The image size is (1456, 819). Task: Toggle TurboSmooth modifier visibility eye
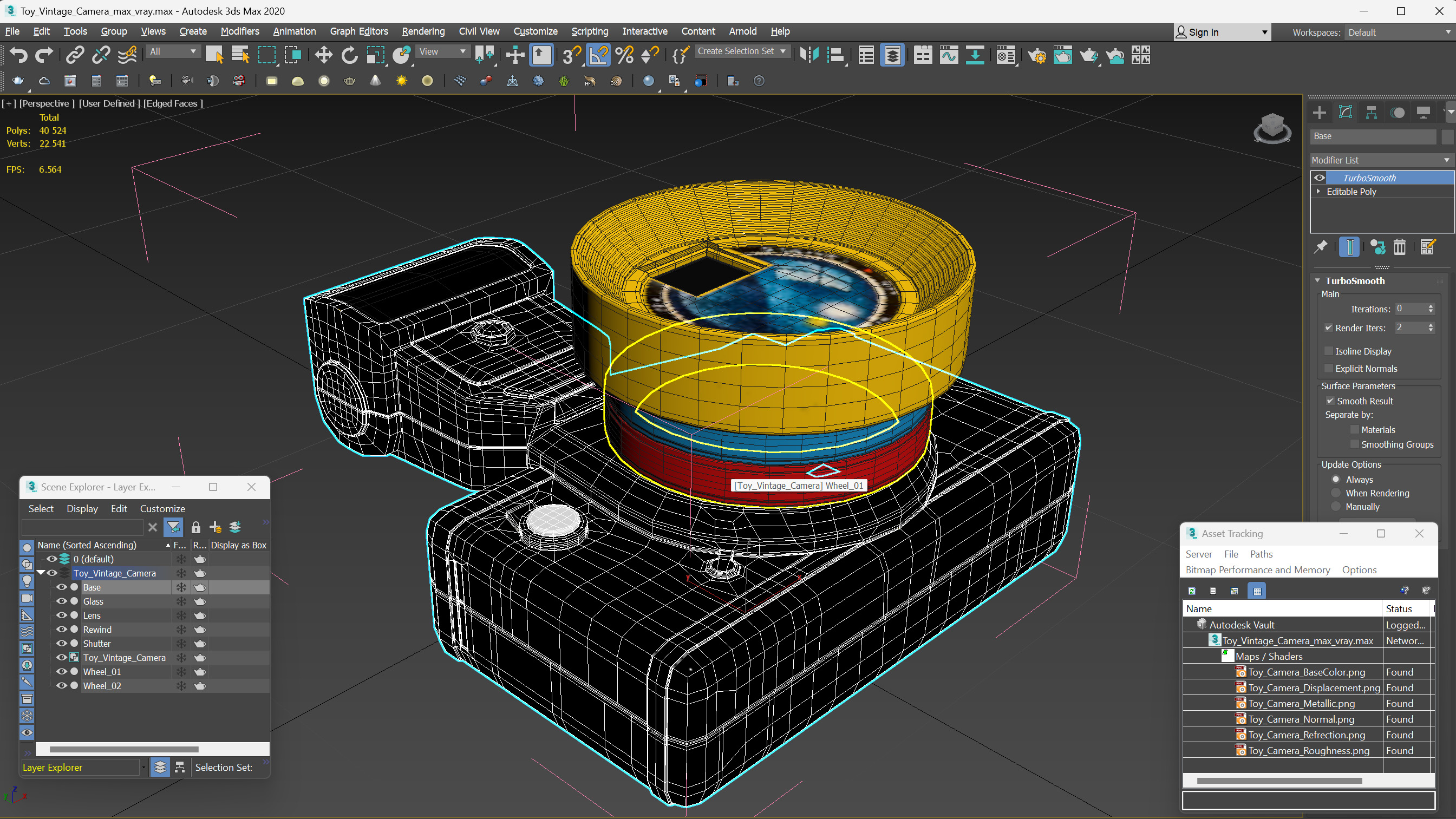1319,178
